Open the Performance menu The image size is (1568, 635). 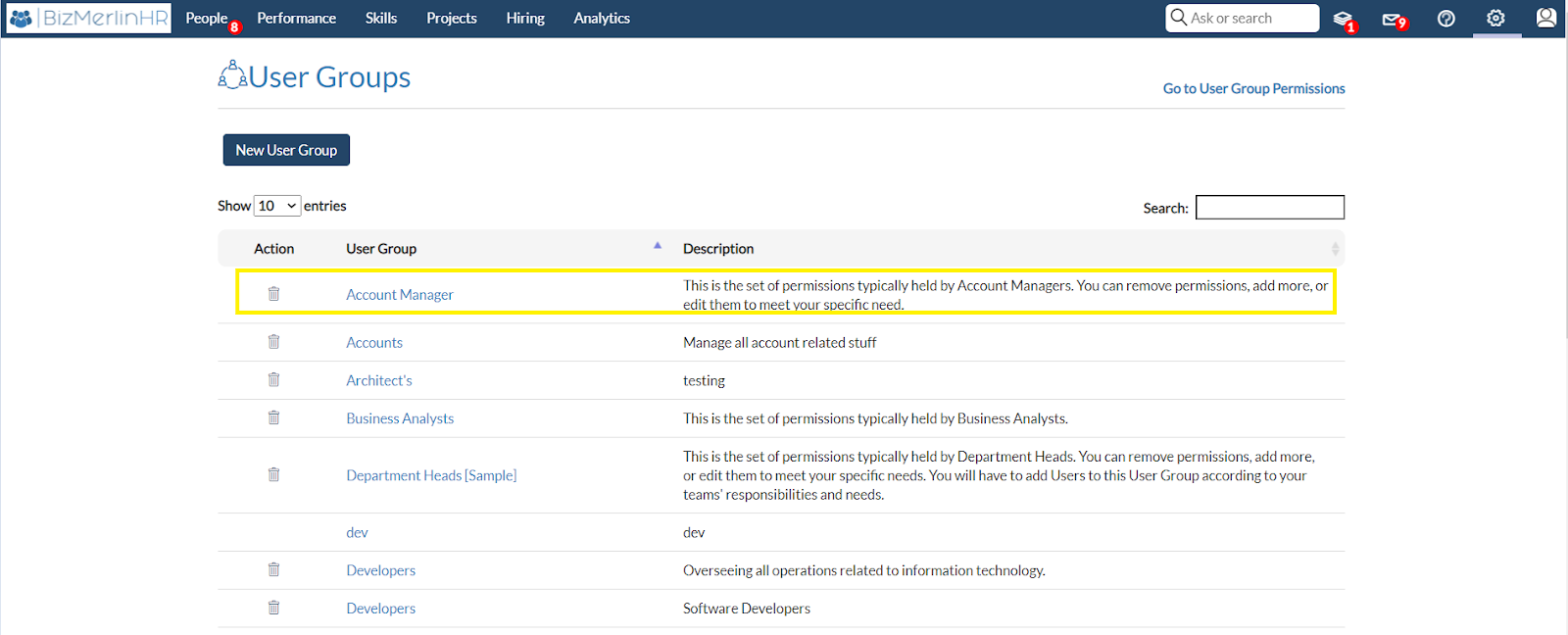[296, 19]
